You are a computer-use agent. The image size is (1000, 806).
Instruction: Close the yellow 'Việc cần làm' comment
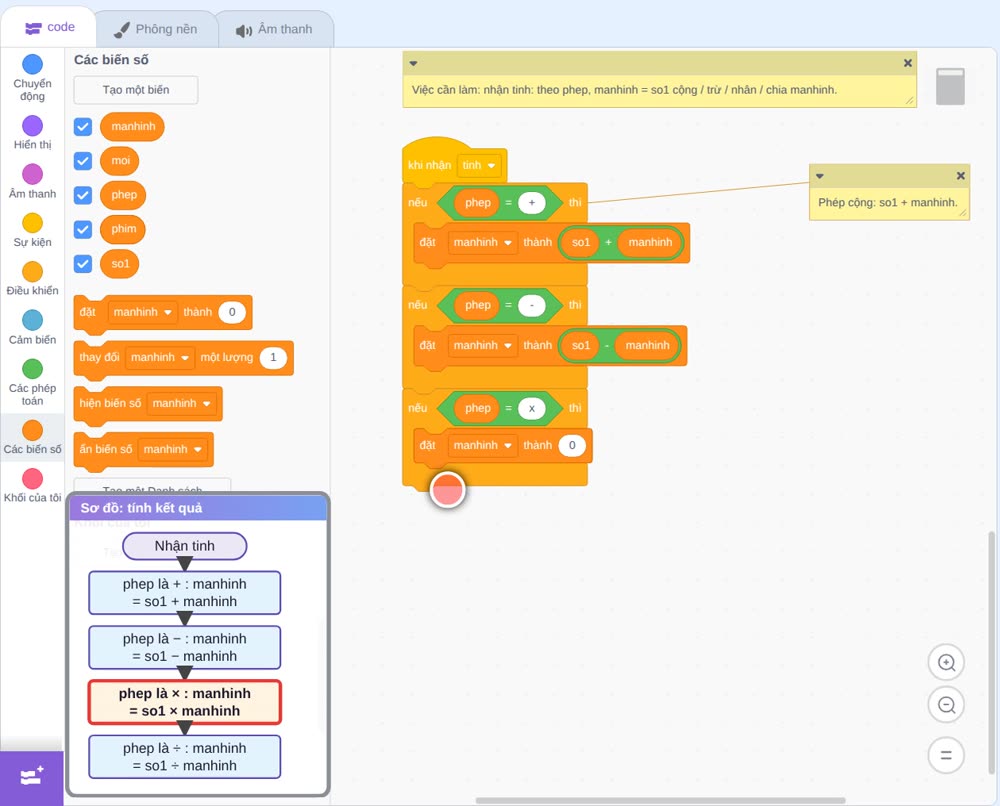(908, 63)
